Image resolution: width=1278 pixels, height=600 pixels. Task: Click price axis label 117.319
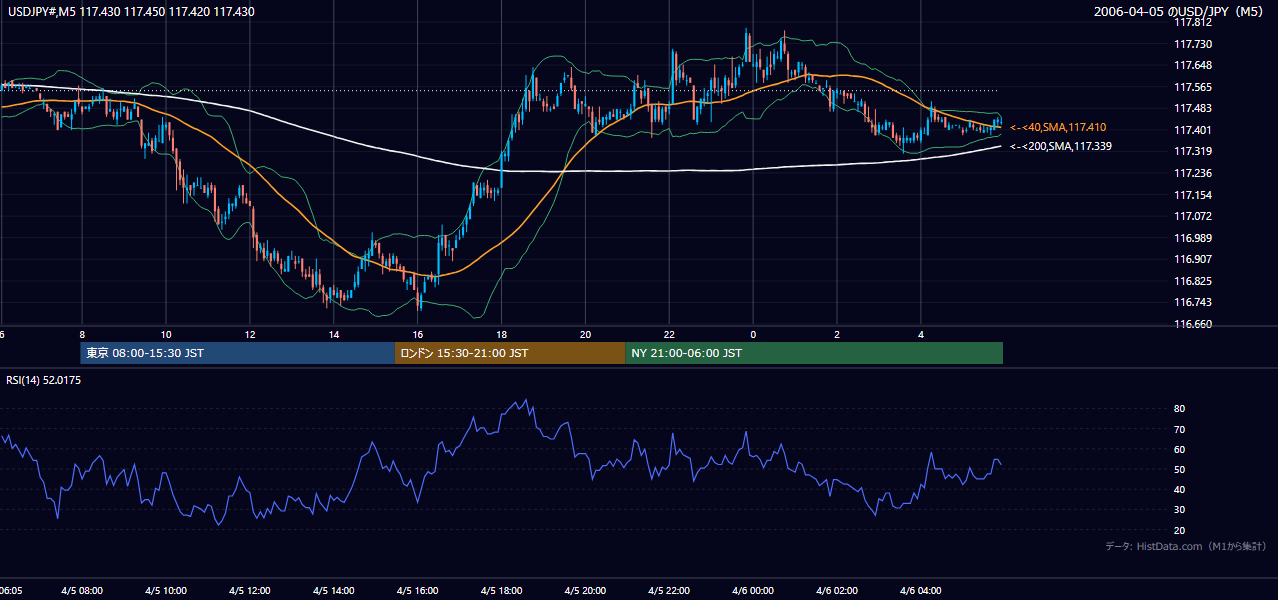point(1192,151)
